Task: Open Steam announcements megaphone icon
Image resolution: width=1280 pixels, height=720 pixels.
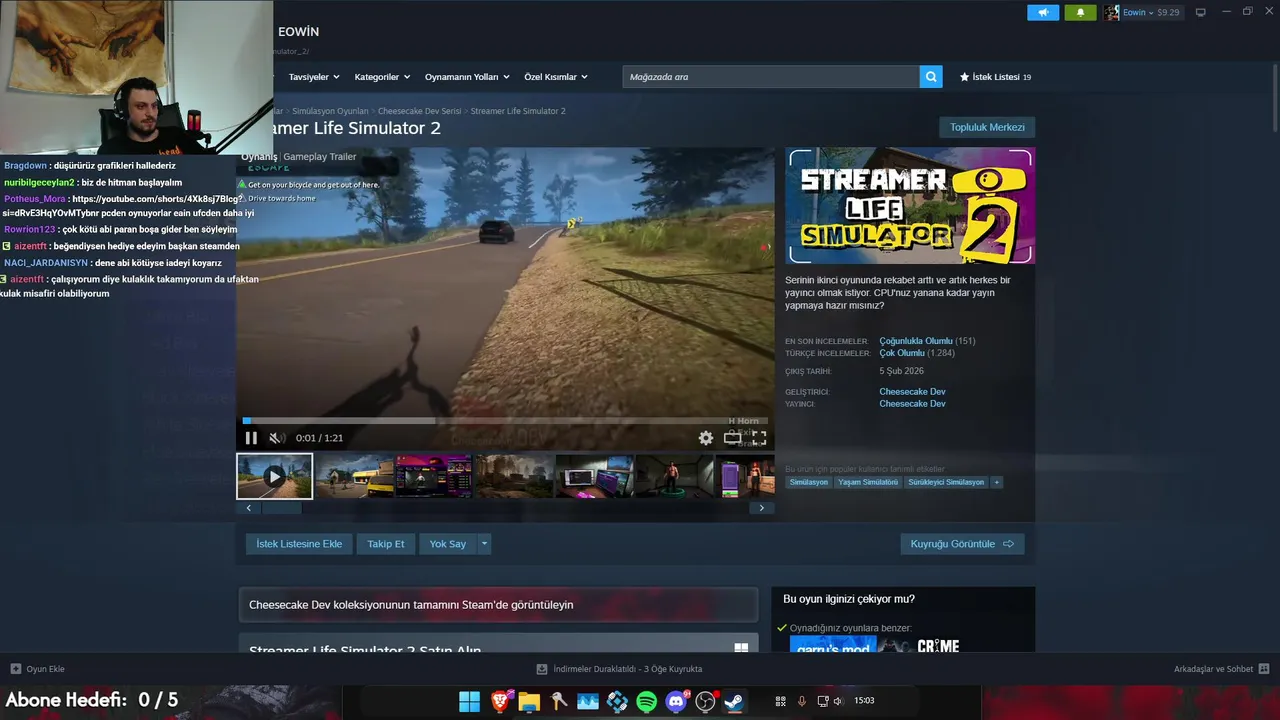Action: pyautogui.click(x=1043, y=13)
